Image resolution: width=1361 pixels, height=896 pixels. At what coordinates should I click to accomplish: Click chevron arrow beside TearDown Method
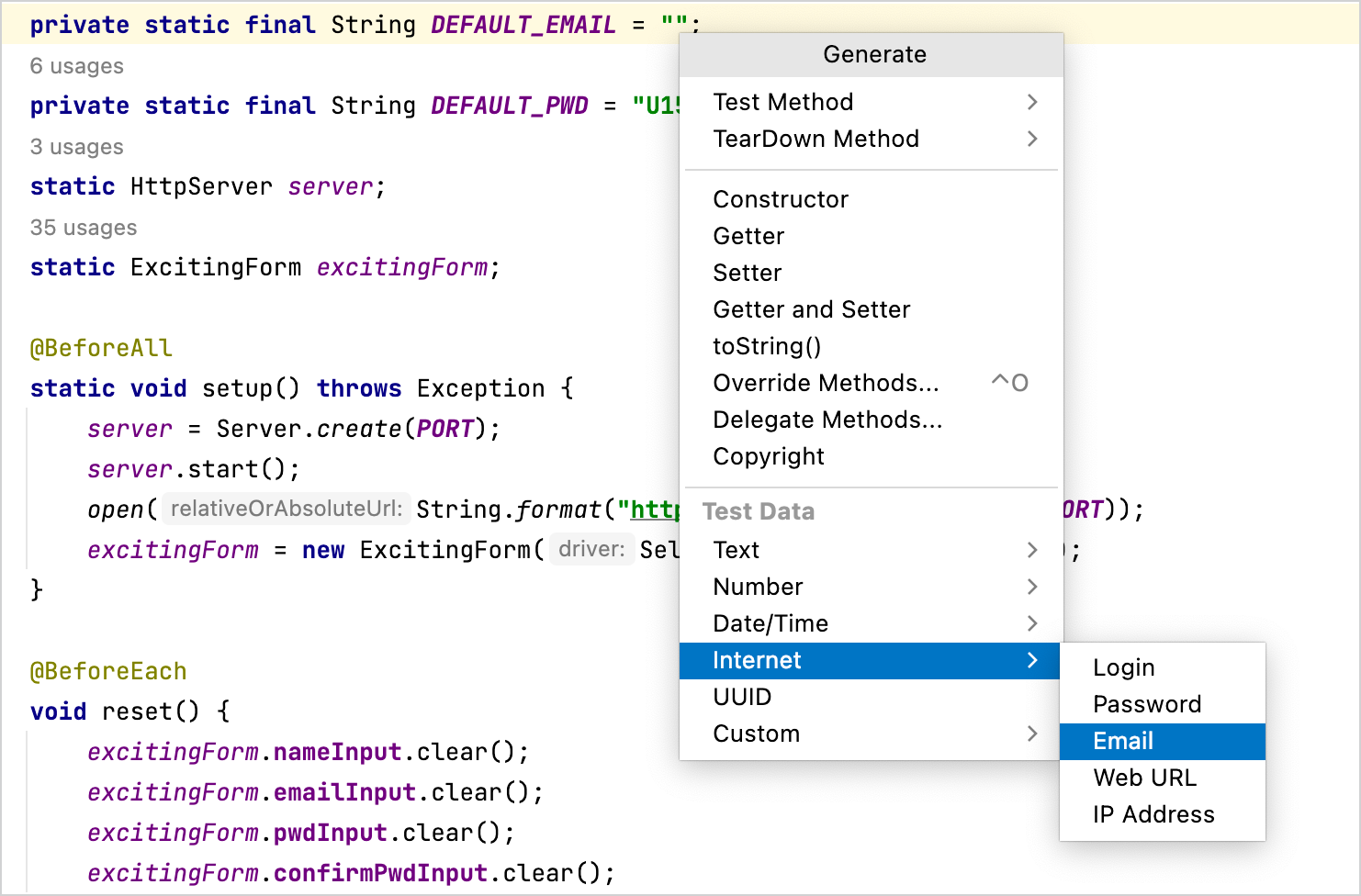coord(1032,139)
